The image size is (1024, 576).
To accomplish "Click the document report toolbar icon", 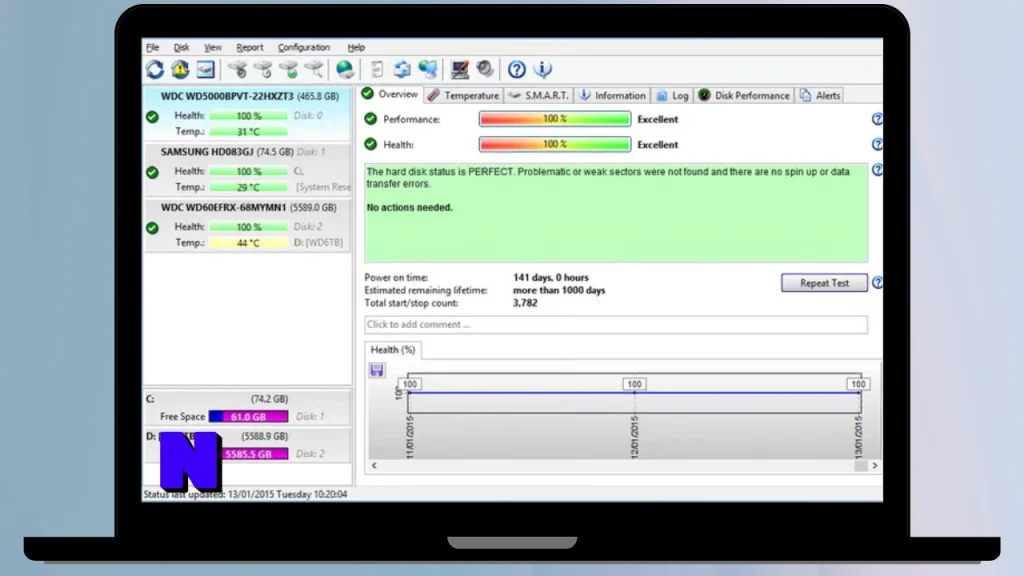I will pos(377,69).
